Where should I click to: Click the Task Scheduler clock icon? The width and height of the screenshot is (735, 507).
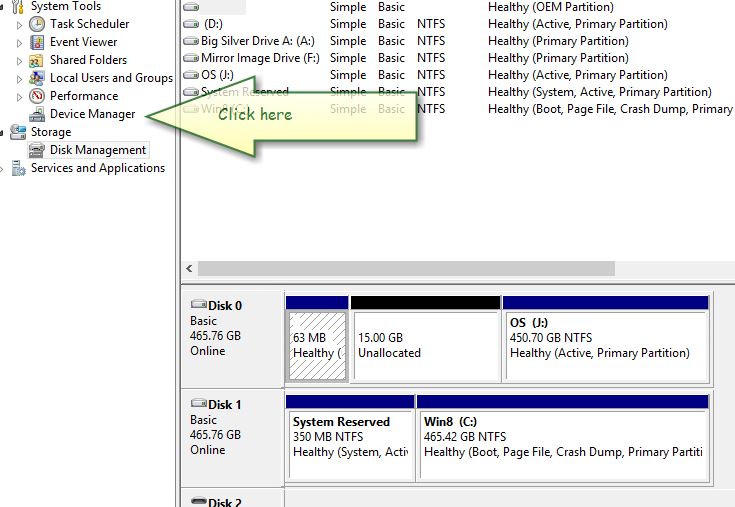37,24
